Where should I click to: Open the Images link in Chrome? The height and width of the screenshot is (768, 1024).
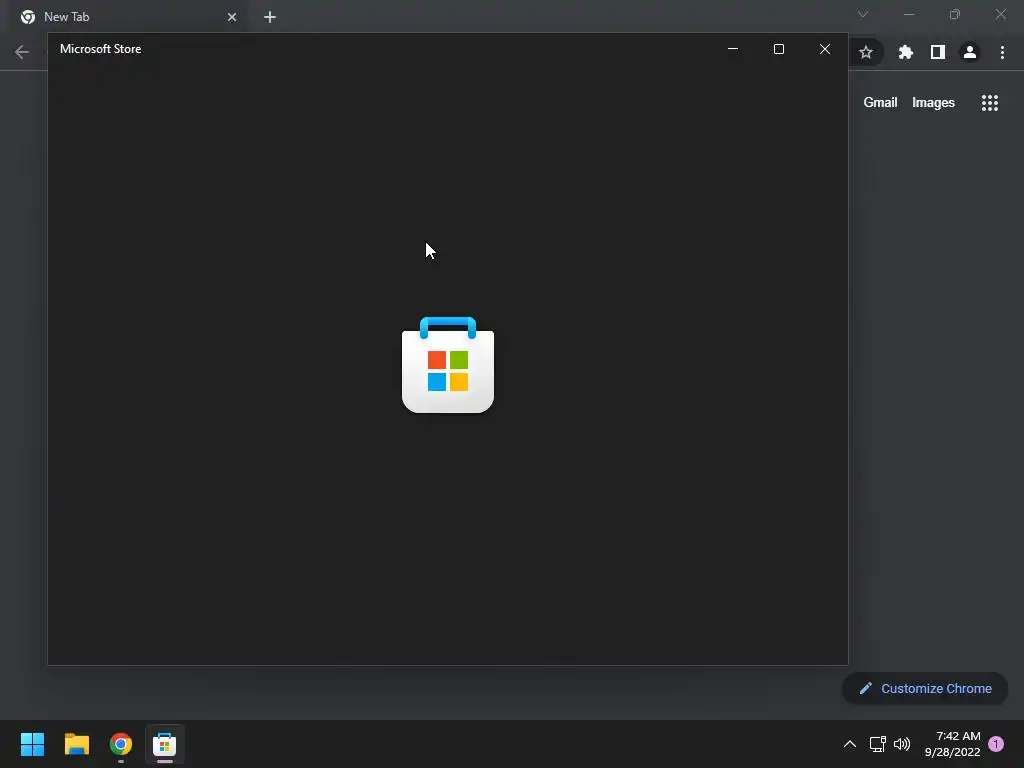pyautogui.click(x=933, y=103)
